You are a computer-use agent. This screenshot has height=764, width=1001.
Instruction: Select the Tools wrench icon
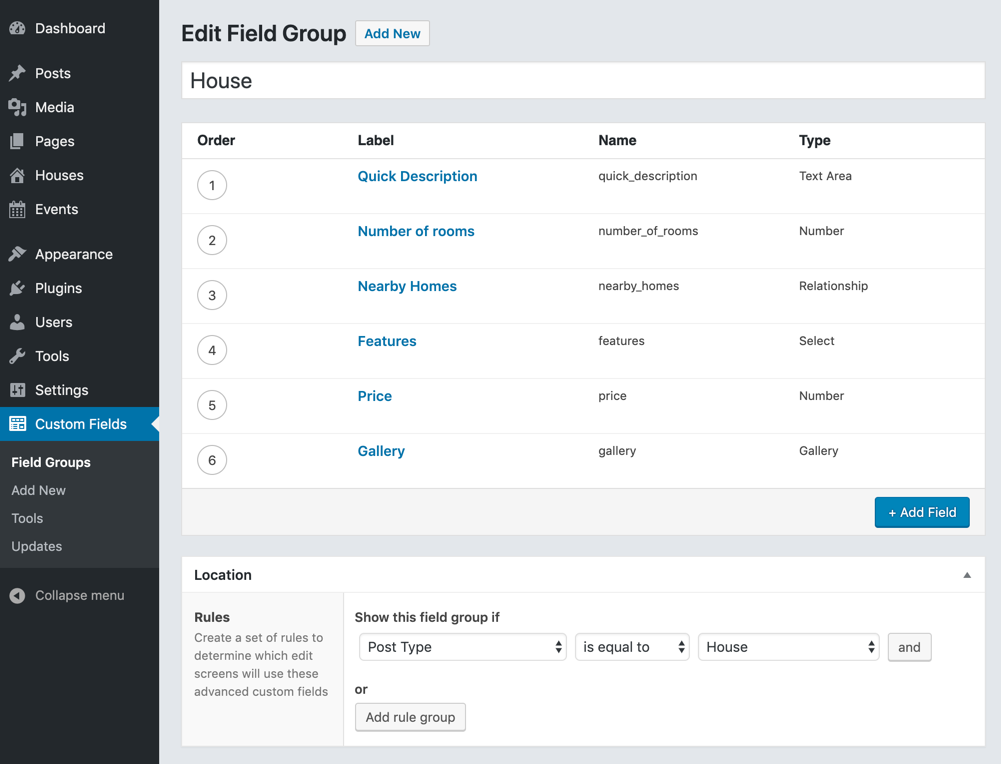coord(18,356)
